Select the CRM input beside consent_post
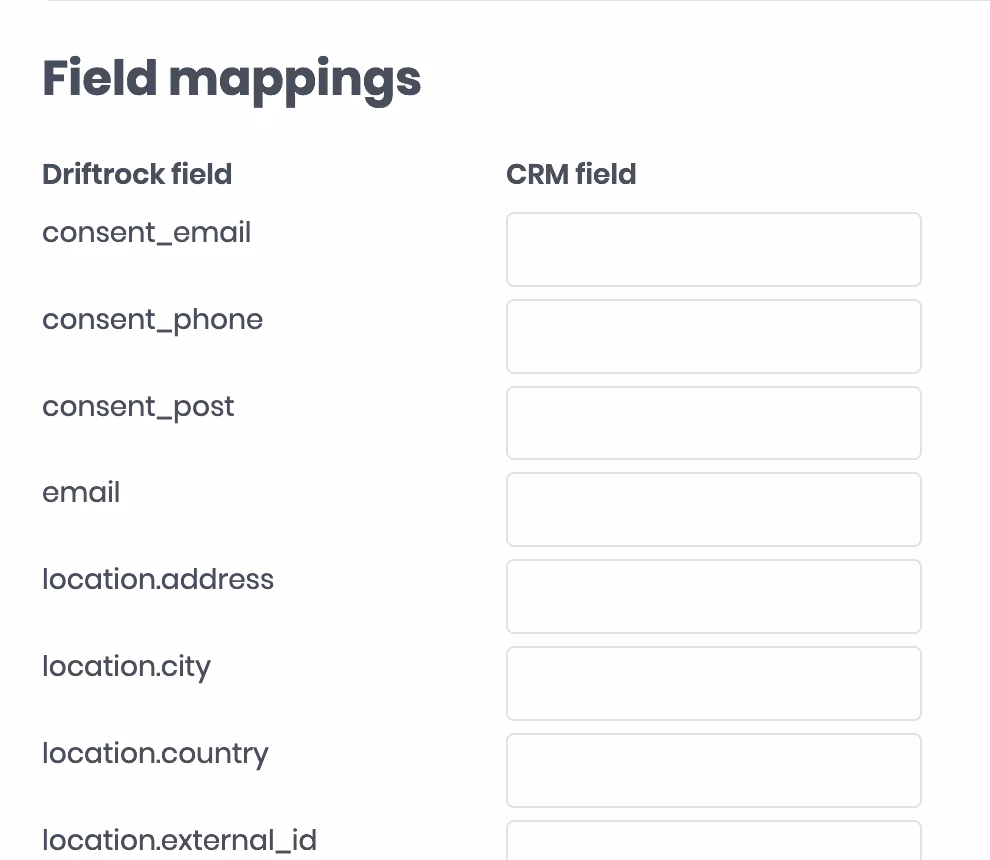Image resolution: width=990 pixels, height=860 pixels. point(713,423)
